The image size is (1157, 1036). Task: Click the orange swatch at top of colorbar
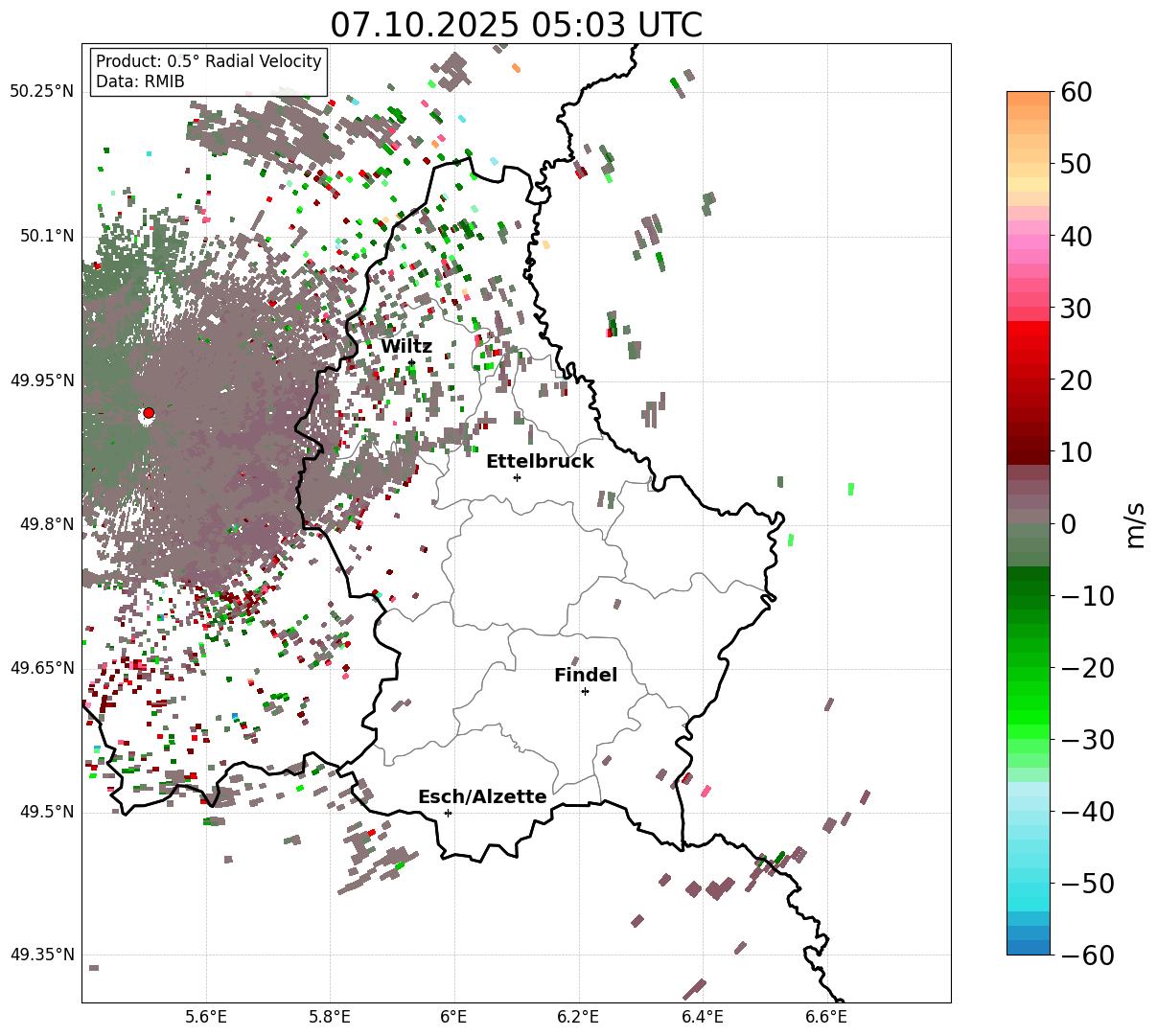1029,99
